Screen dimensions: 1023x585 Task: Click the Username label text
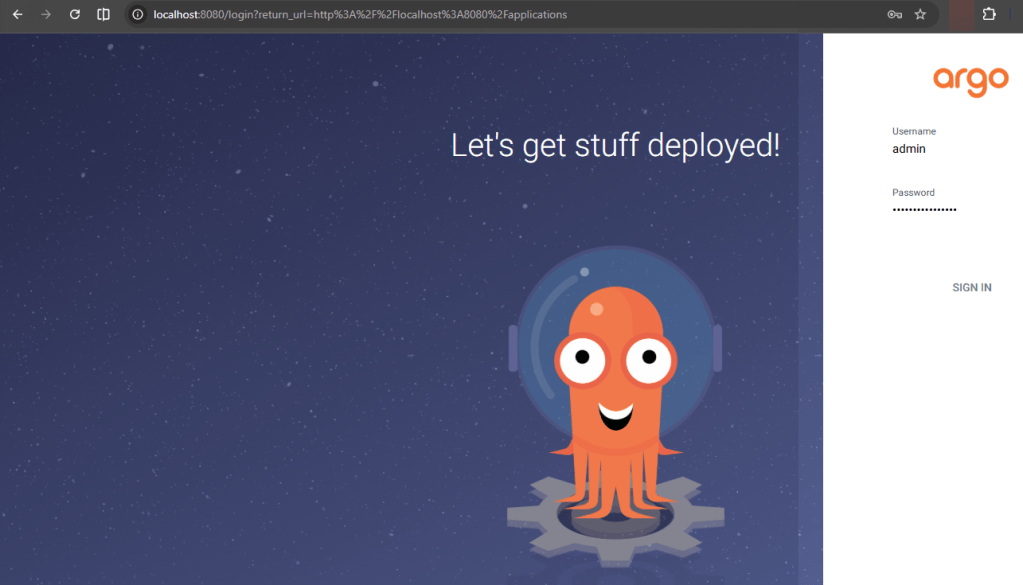pyautogui.click(x=913, y=131)
